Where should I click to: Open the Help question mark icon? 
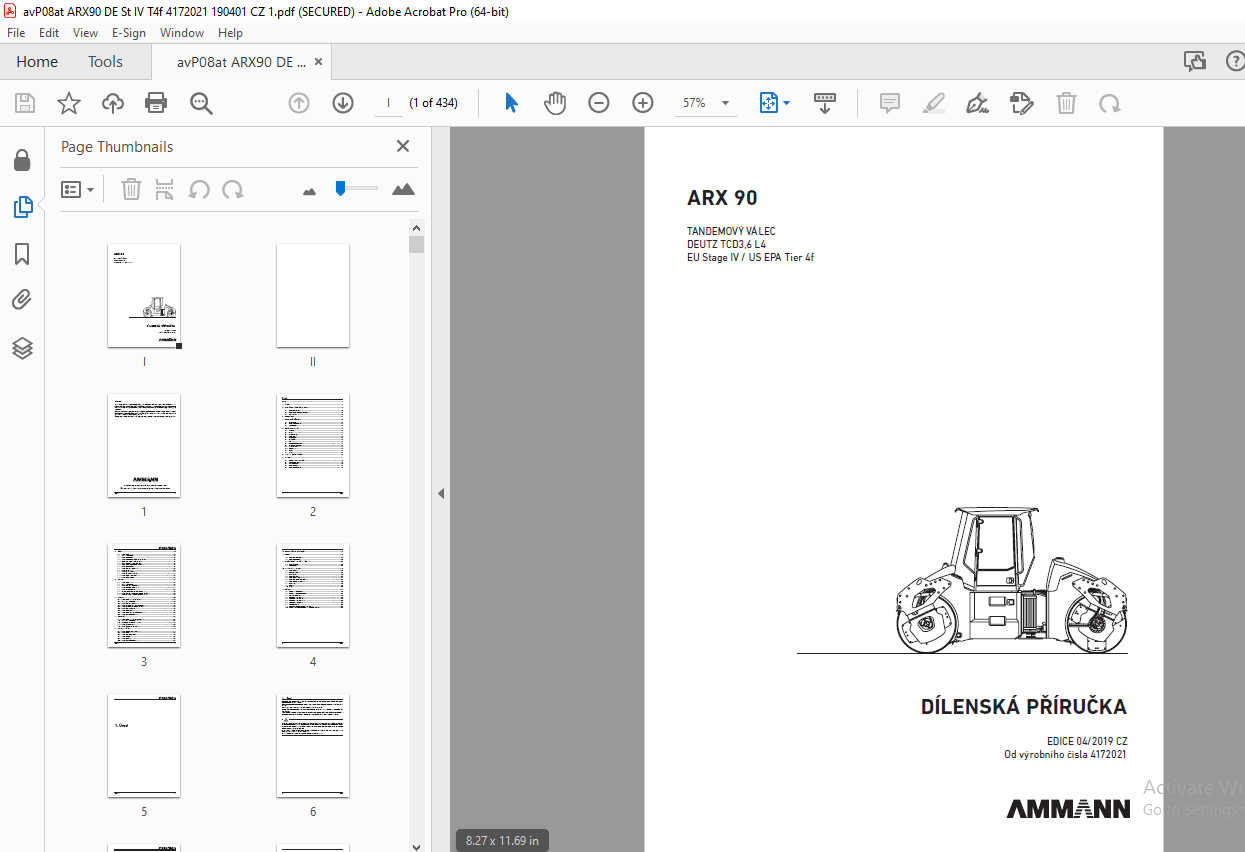click(1234, 62)
